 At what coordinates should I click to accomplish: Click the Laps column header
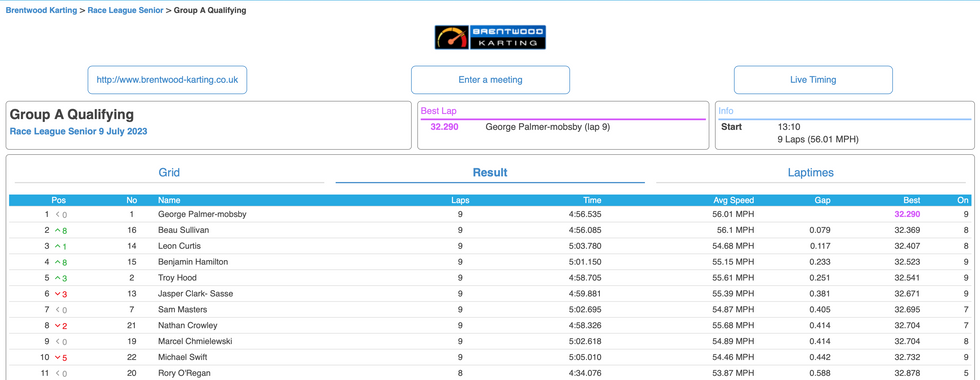[460, 201]
